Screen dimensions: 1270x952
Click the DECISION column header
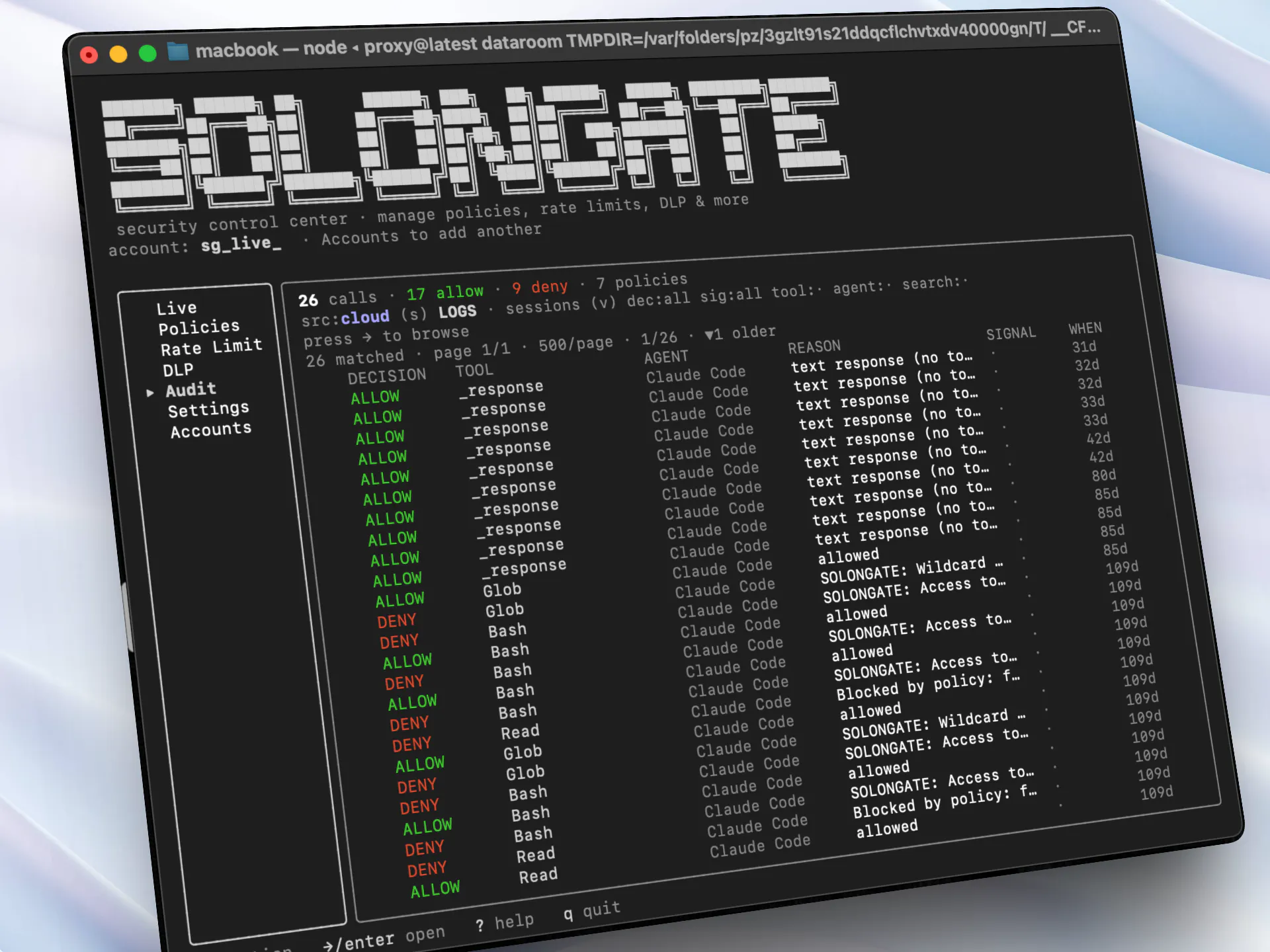click(387, 376)
